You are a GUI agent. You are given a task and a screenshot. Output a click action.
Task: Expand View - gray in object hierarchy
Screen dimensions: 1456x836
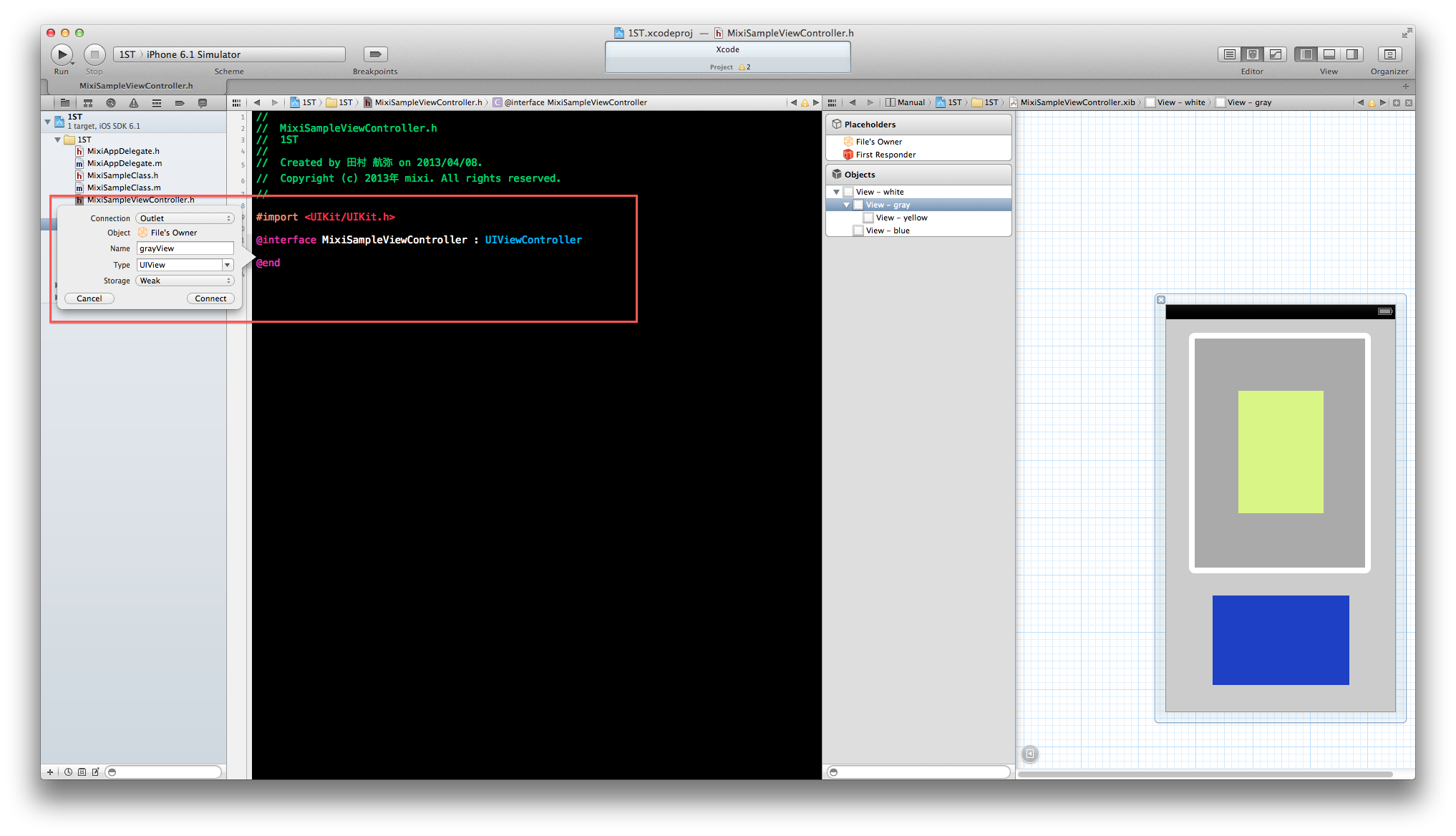[x=844, y=205]
